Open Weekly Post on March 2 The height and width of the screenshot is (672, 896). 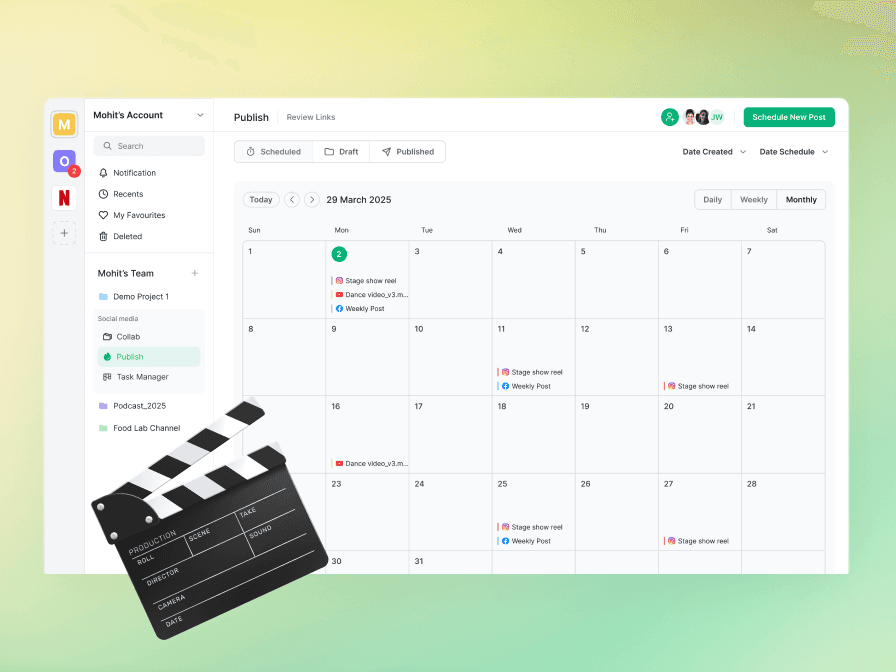coord(358,309)
